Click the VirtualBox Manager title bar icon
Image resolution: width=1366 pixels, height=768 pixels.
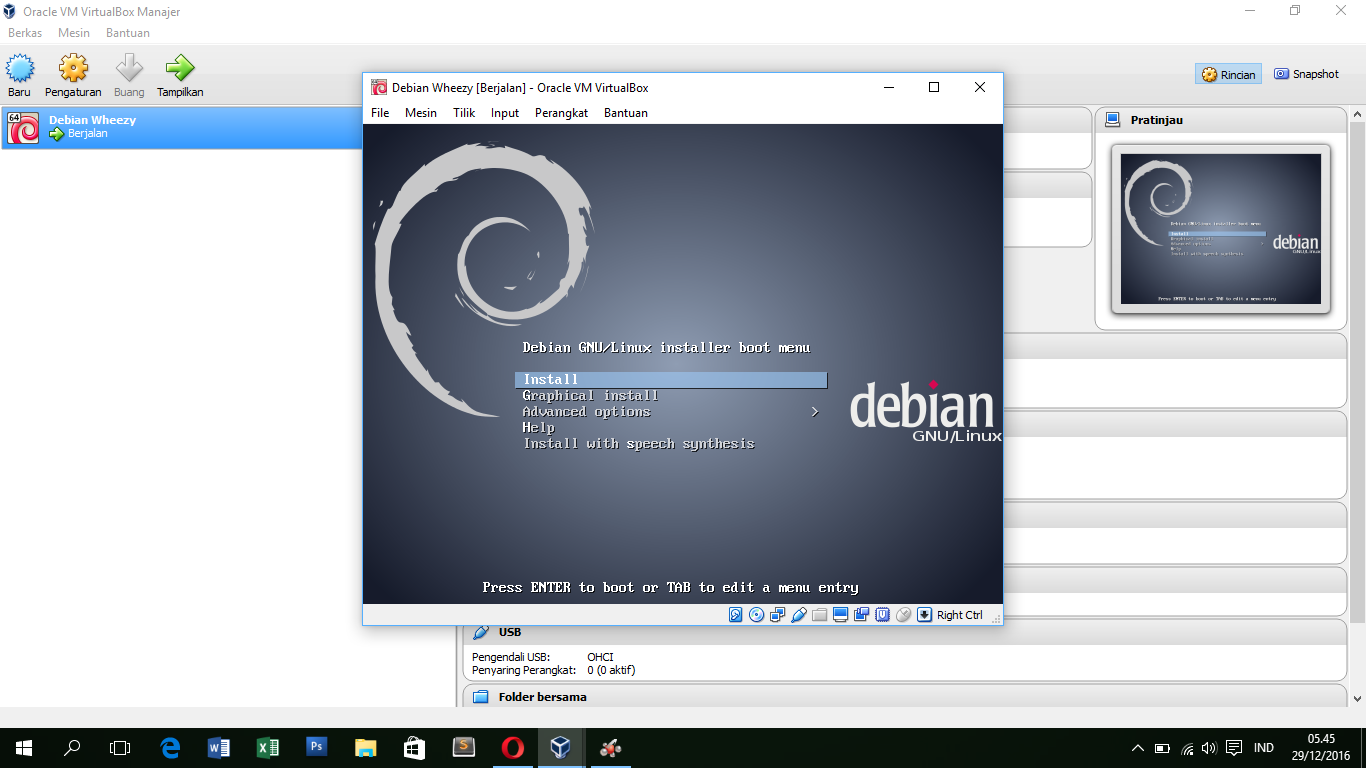(10, 12)
